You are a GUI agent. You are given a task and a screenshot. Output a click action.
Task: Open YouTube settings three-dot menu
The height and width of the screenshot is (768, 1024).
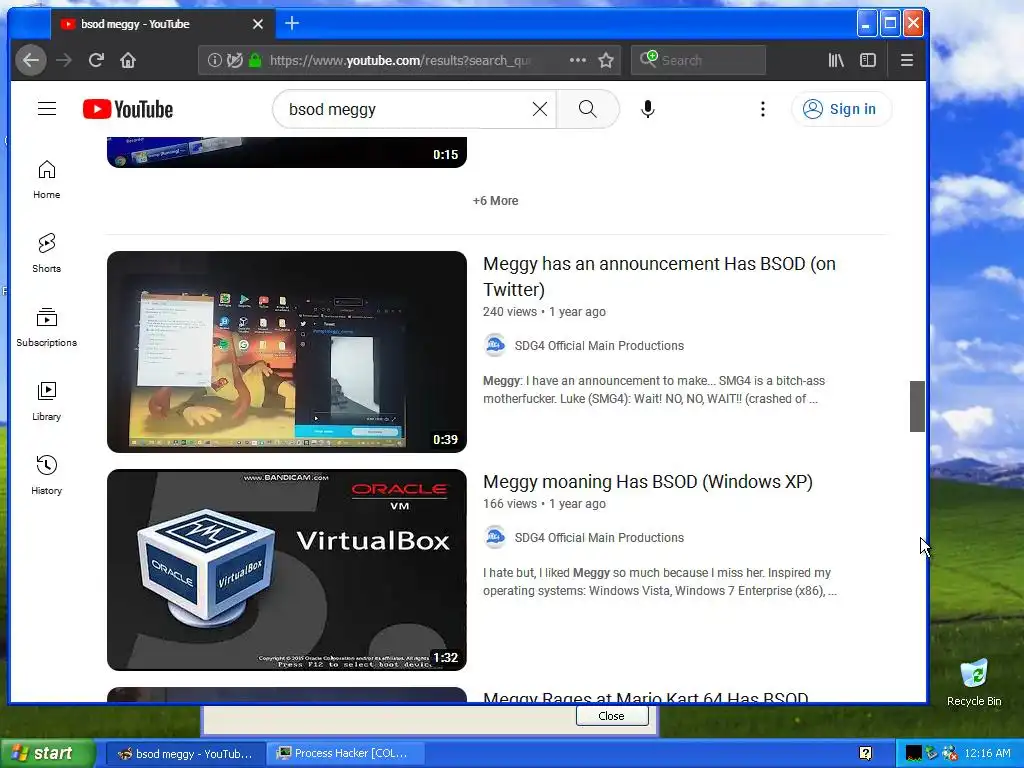763,109
